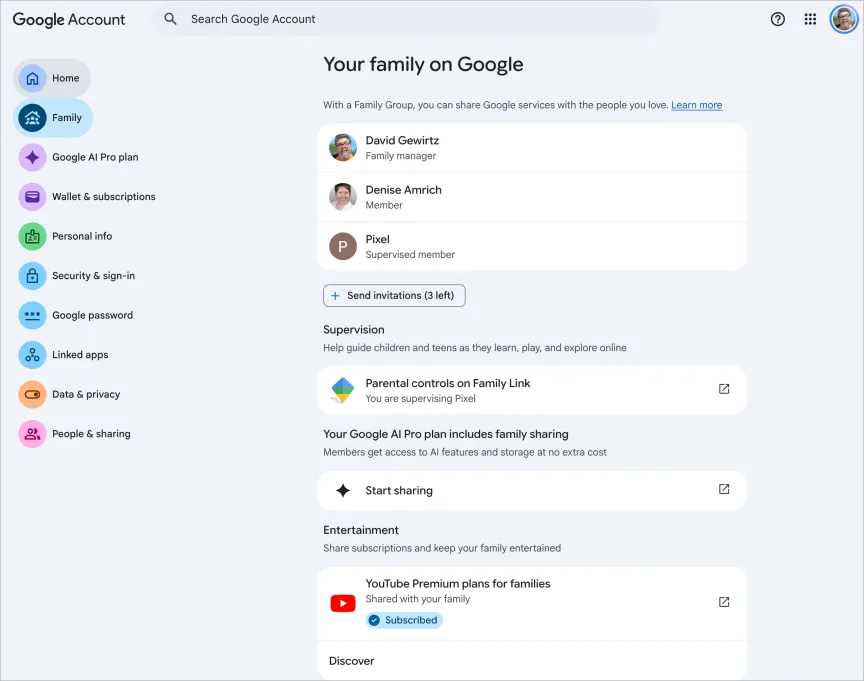Select Family menu label

click(x=67, y=118)
